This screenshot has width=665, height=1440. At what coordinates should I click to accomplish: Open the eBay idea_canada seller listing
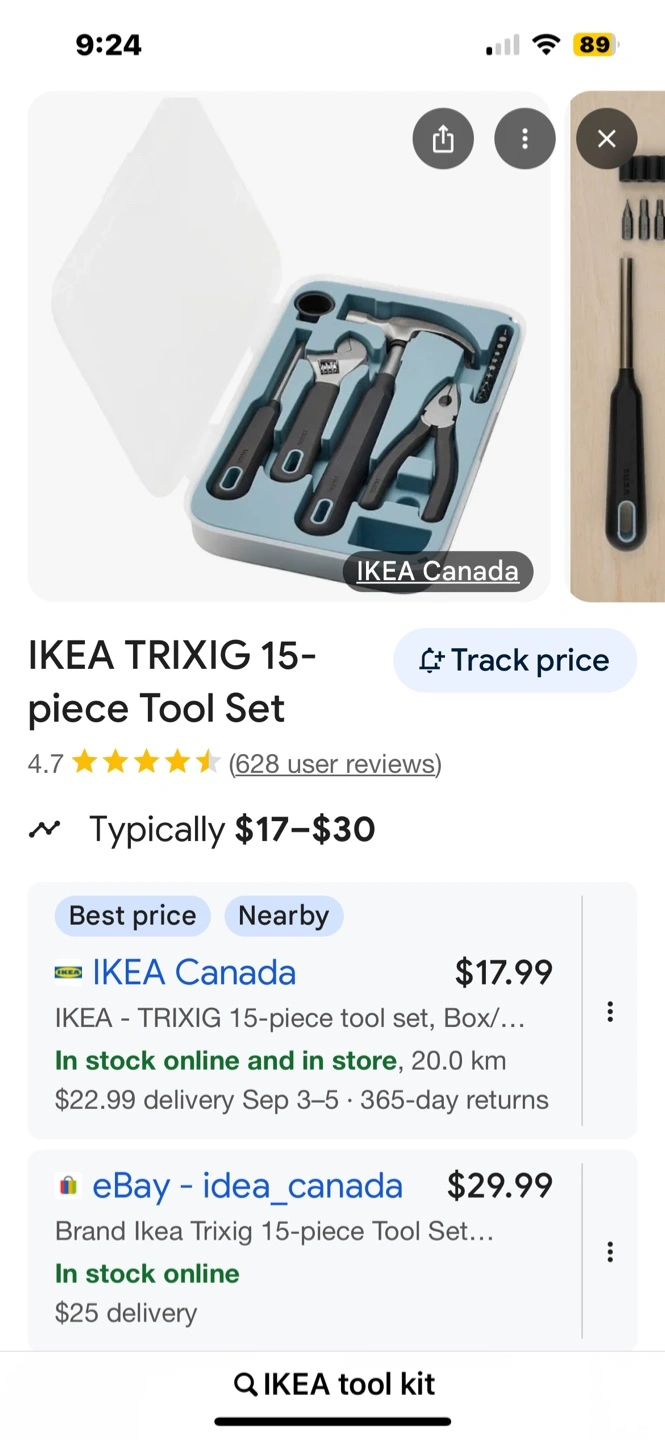pyautogui.click(x=247, y=1186)
